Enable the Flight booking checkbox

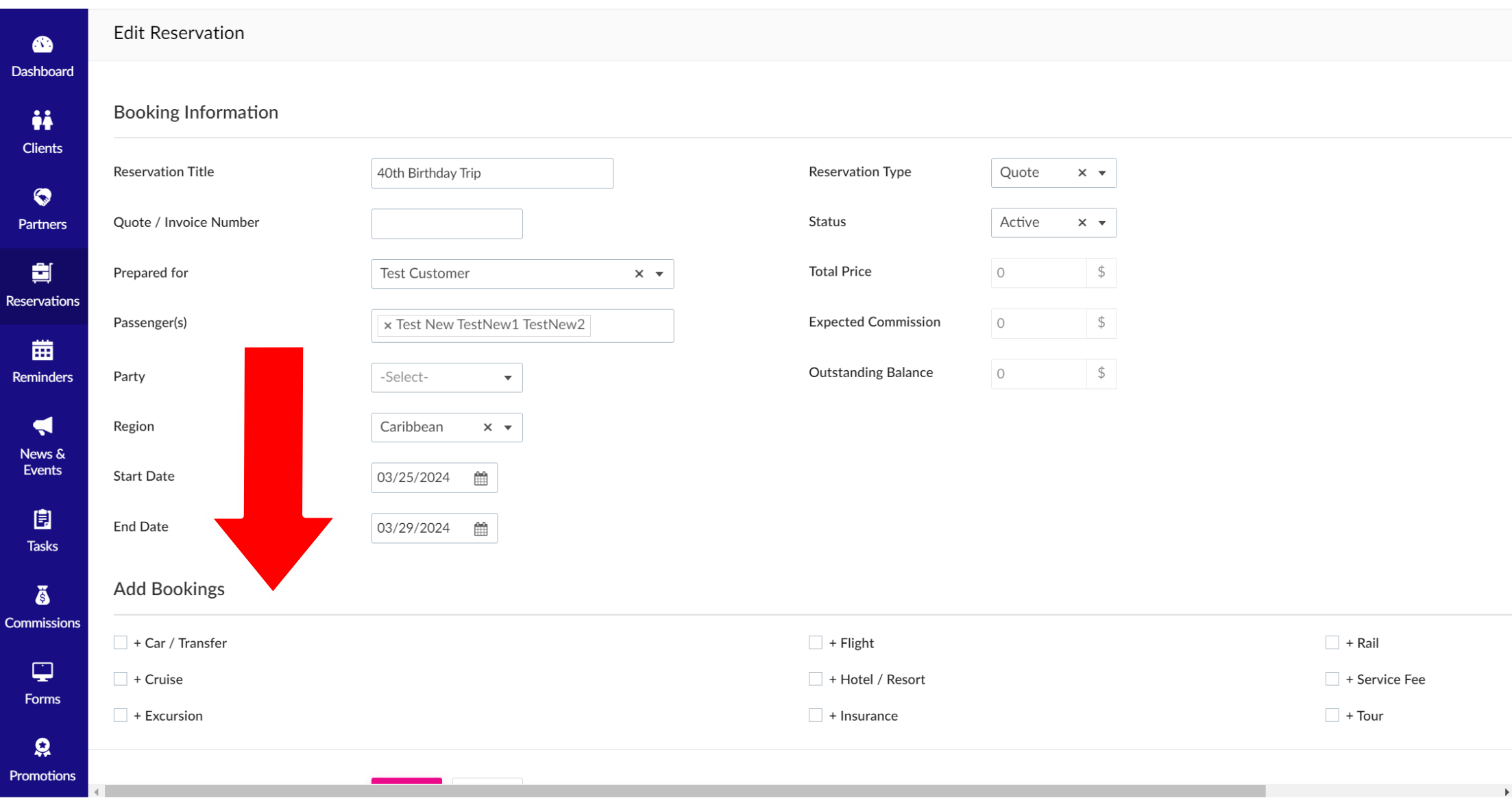(815, 642)
